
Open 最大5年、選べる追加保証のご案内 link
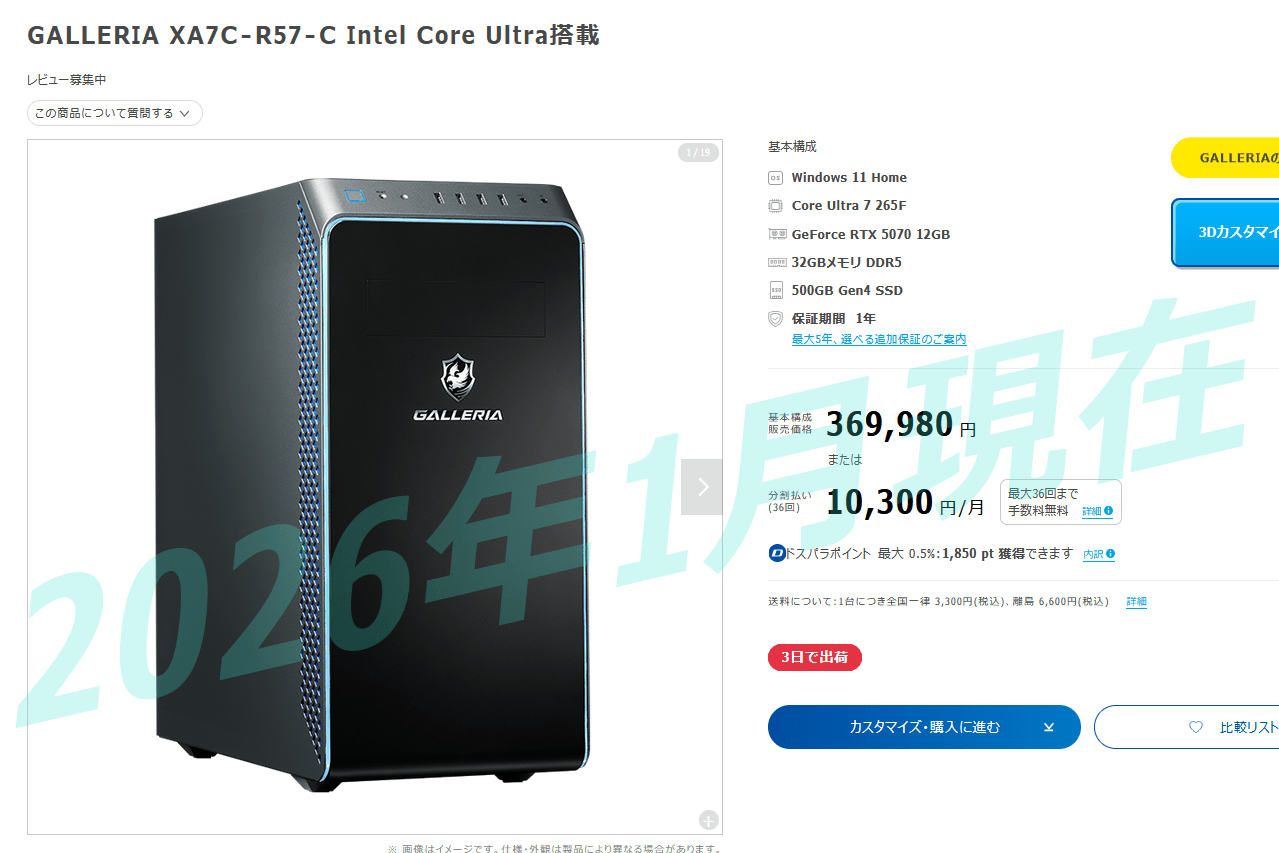(x=879, y=340)
